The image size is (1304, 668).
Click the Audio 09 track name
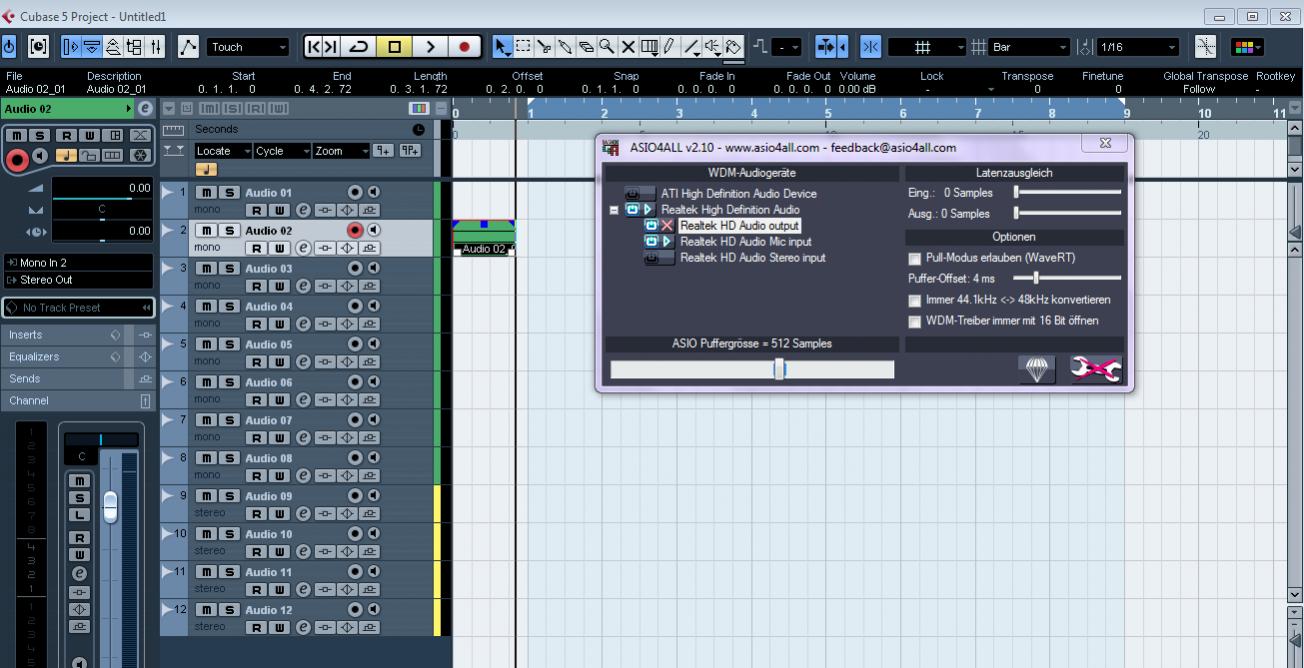(x=269, y=496)
